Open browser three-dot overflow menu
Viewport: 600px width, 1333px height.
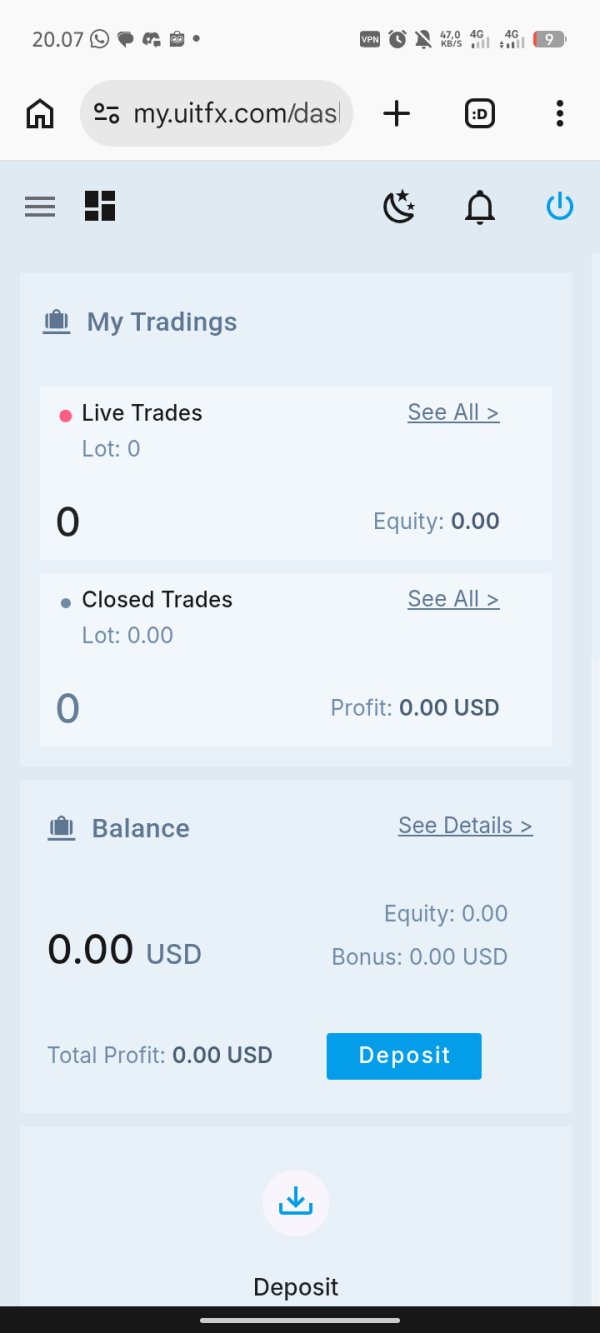click(559, 114)
